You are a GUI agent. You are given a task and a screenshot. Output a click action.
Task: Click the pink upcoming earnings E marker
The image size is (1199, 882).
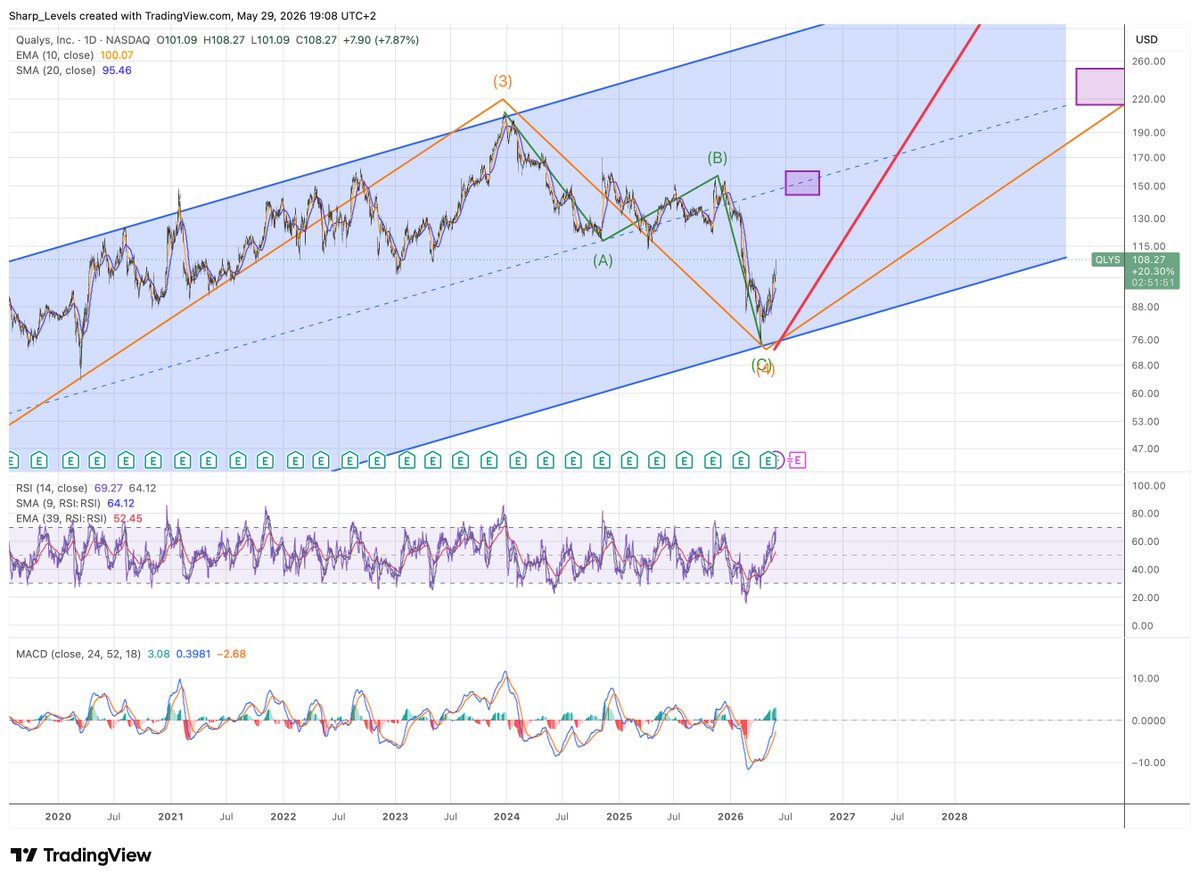[x=798, y=461]
